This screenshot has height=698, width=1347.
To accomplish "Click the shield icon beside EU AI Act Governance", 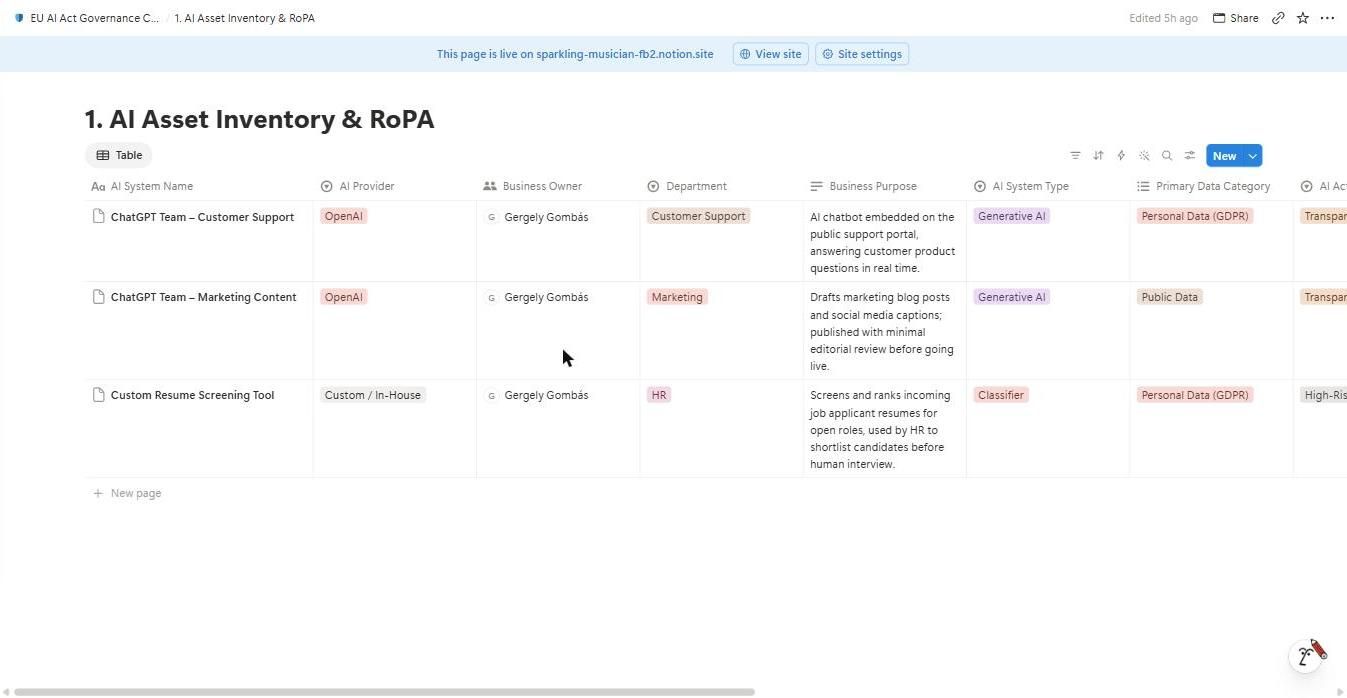I will coord(19,18).
